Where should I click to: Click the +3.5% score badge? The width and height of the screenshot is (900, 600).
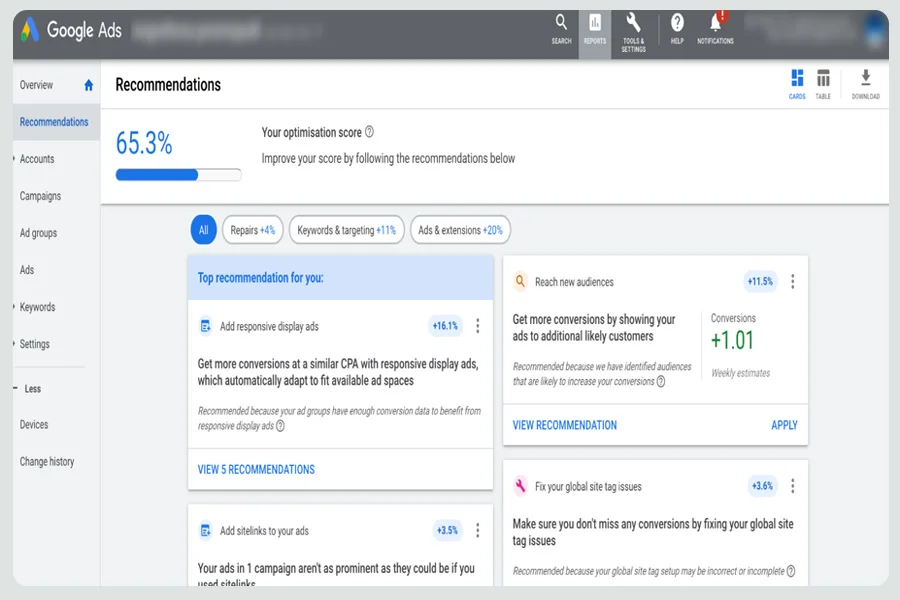(447, 531)
